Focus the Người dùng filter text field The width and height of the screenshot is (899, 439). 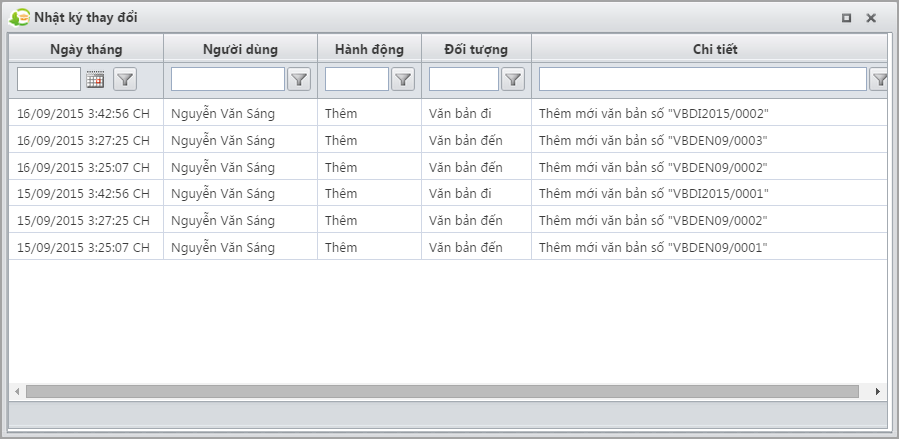228,80
